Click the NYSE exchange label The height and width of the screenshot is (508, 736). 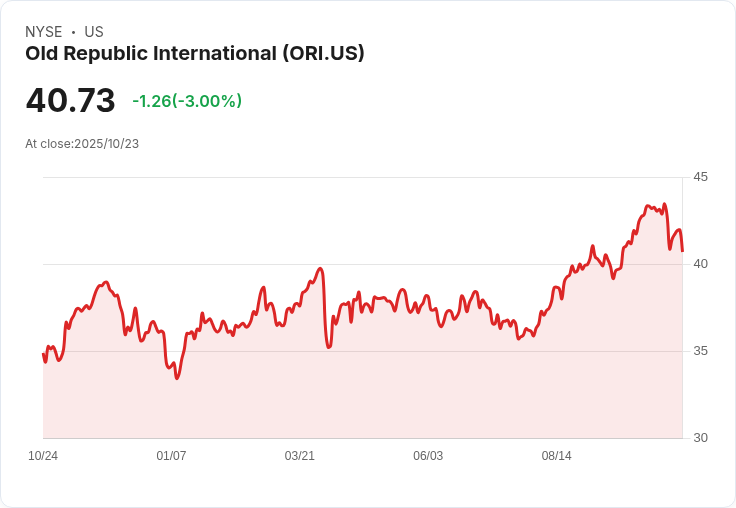point(43,32)
